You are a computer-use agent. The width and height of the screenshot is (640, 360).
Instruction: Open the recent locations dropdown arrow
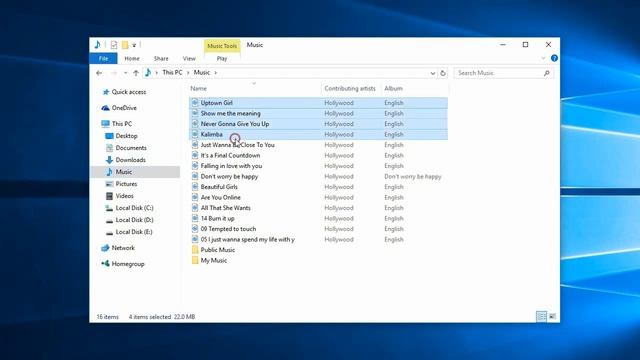tap(125, 73)
